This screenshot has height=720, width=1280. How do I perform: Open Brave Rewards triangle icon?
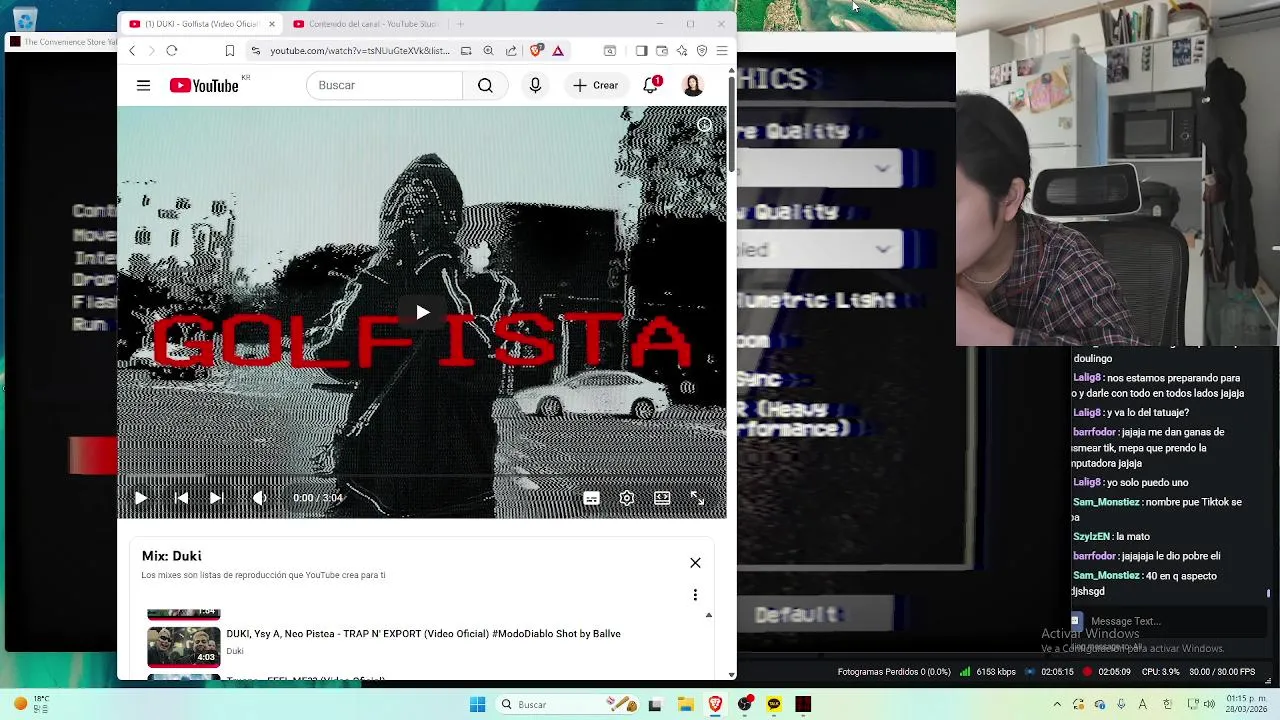point(558,51)
